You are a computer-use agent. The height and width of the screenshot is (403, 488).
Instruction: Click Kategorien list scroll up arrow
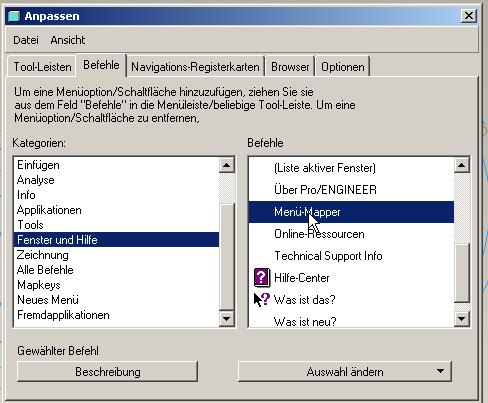(227, 165)
